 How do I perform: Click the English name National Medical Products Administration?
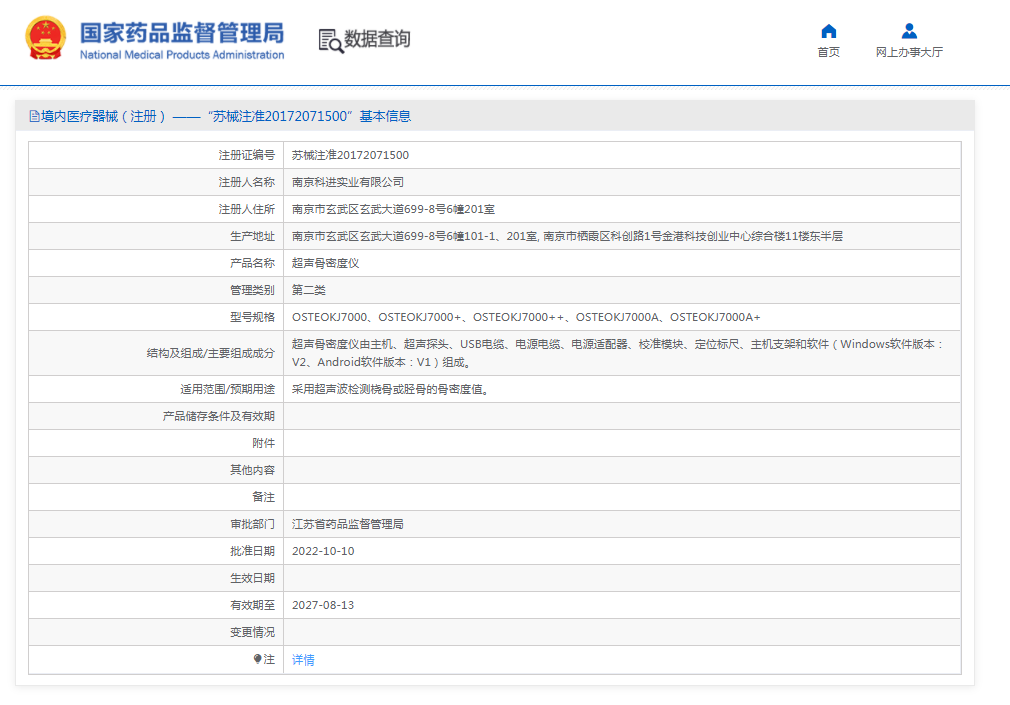coord(182,55)
